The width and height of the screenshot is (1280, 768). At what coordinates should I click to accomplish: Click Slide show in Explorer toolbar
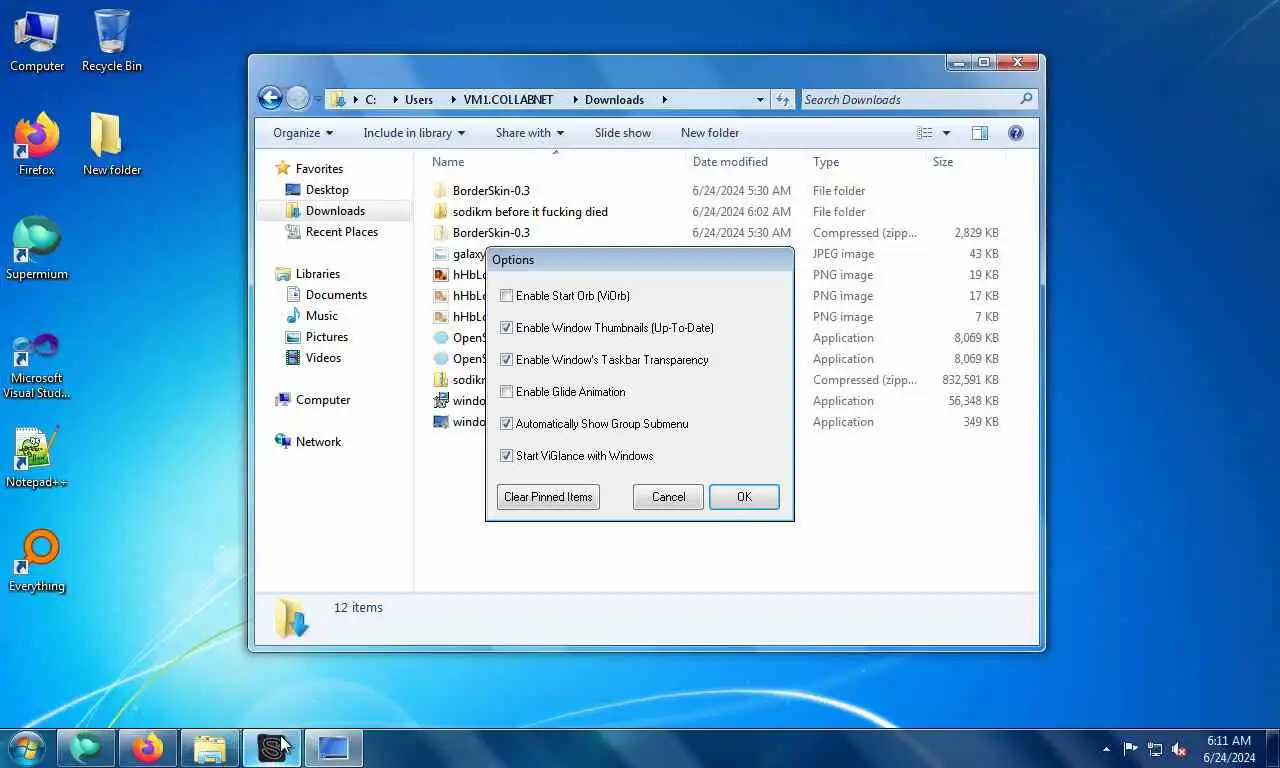pos(623,133)
